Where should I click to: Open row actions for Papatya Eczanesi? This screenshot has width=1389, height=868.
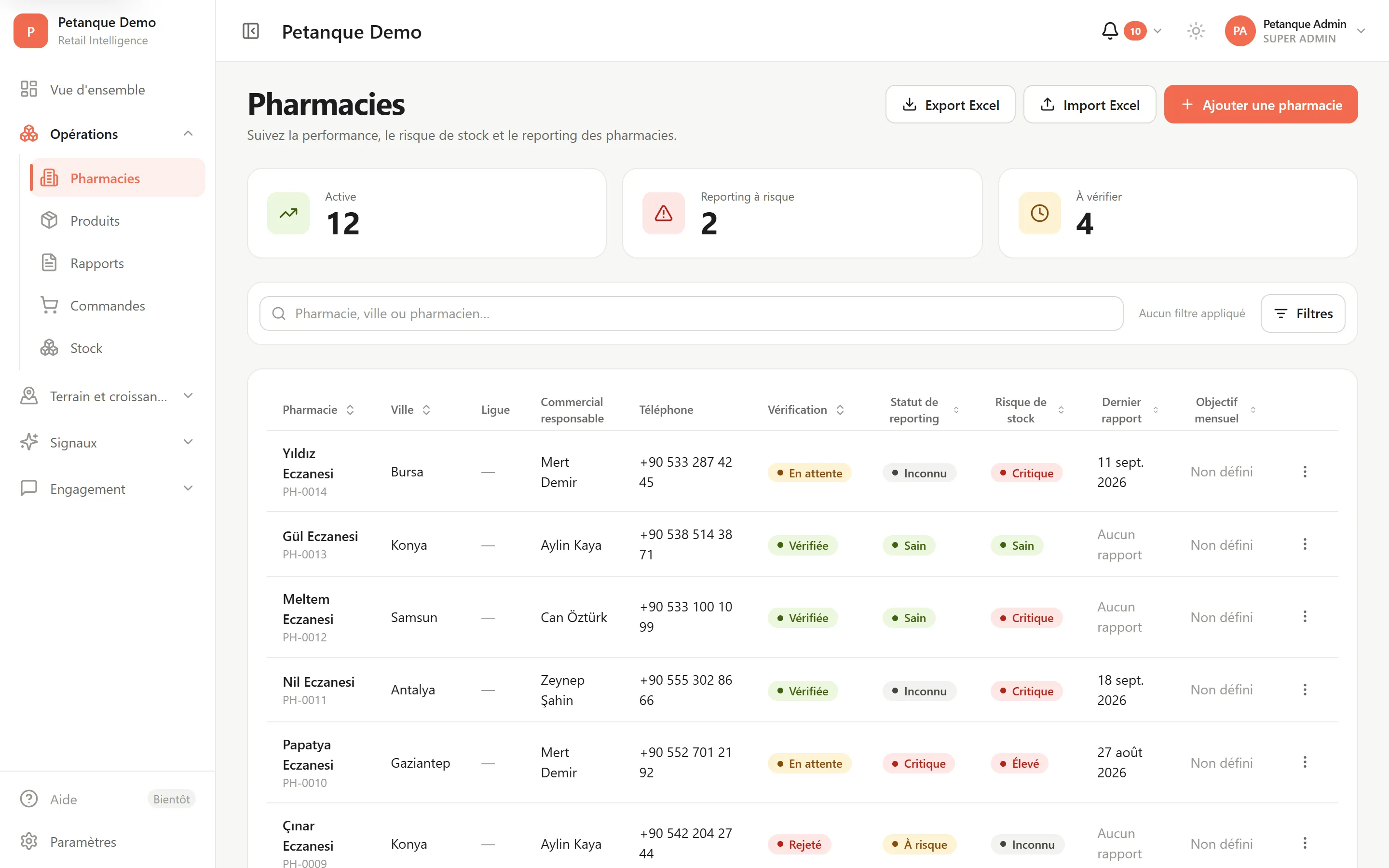(x=1305, y=762)
